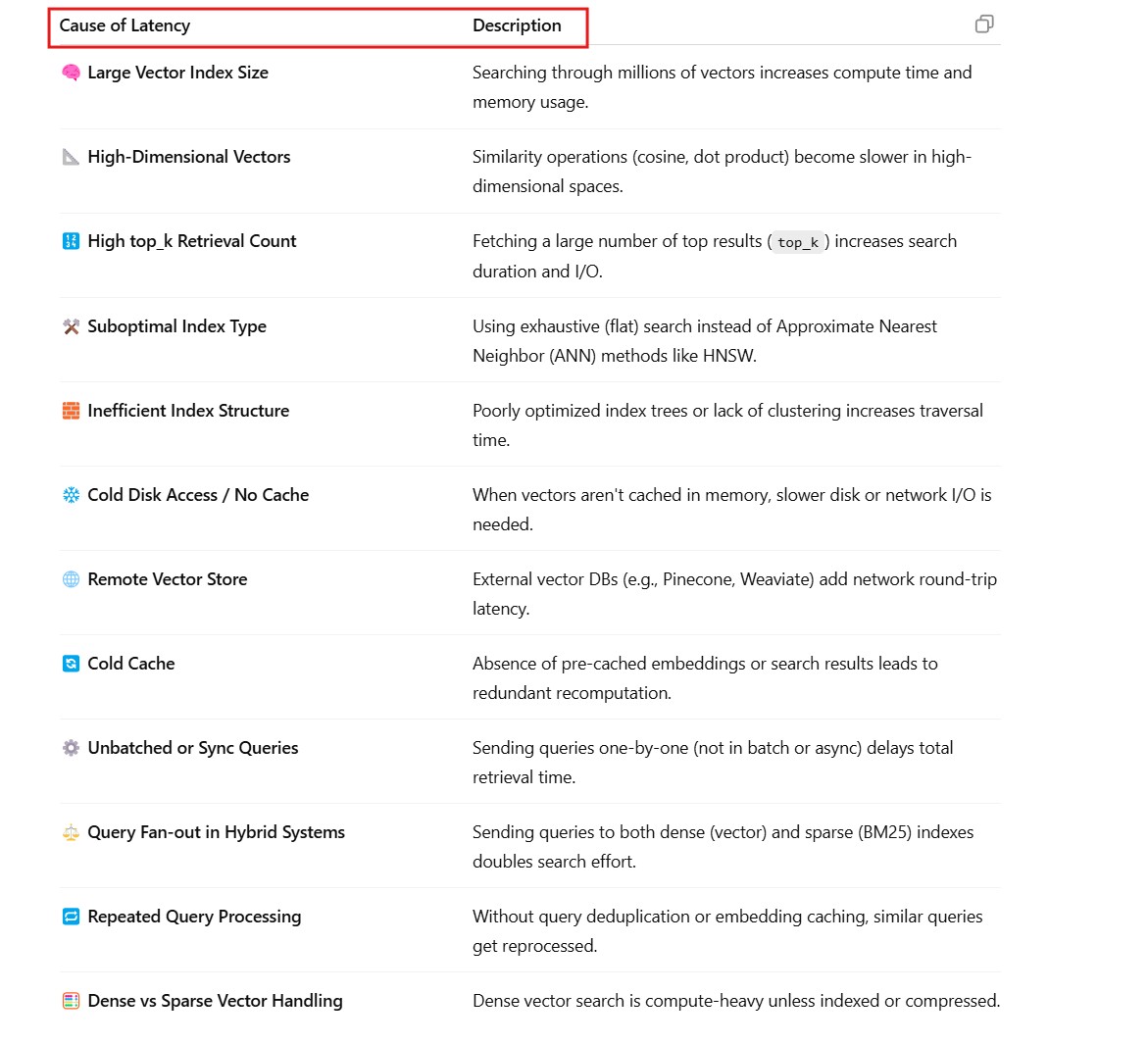
Task: Click the triangle ruler icon
Action: click(71, 157)
